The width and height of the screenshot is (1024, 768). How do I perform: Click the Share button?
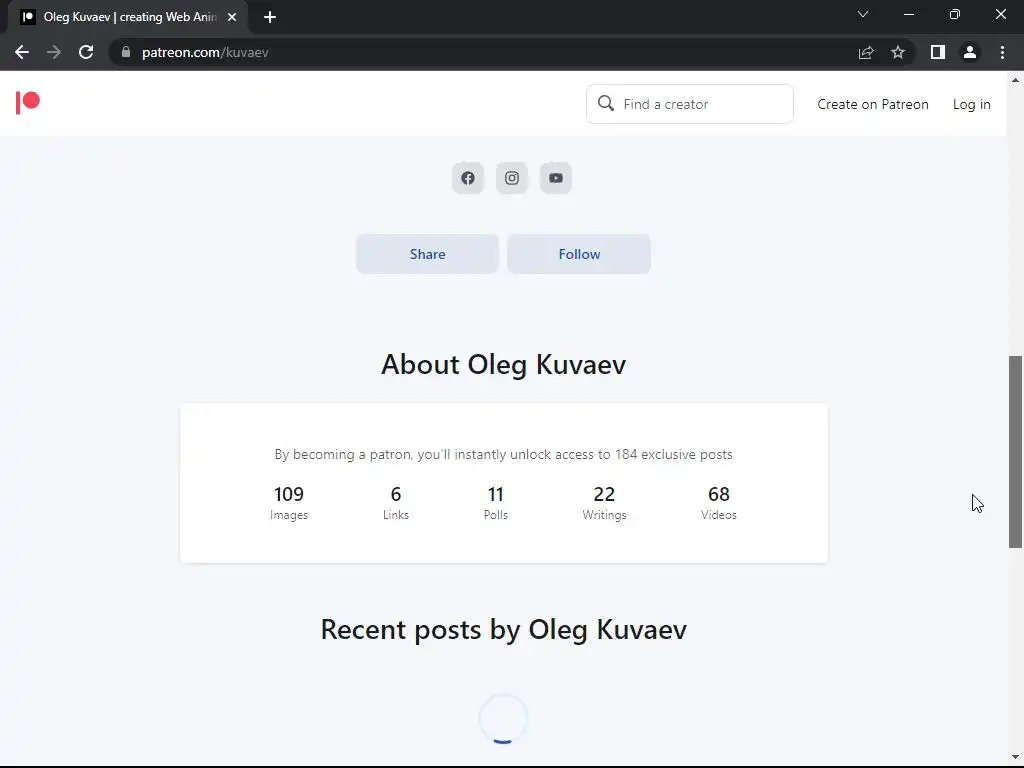(427, 254)
